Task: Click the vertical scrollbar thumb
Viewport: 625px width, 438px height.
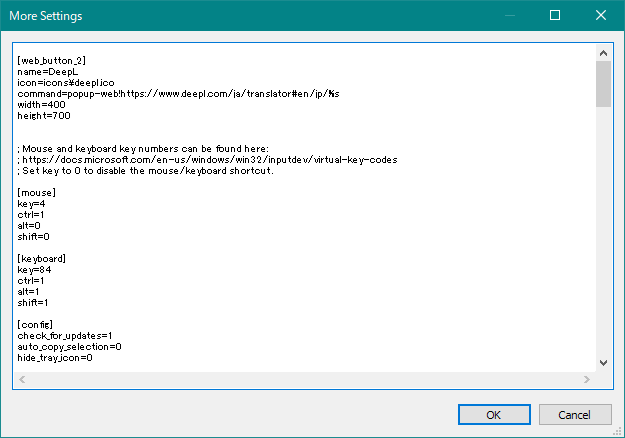Action: click(603, 84)
